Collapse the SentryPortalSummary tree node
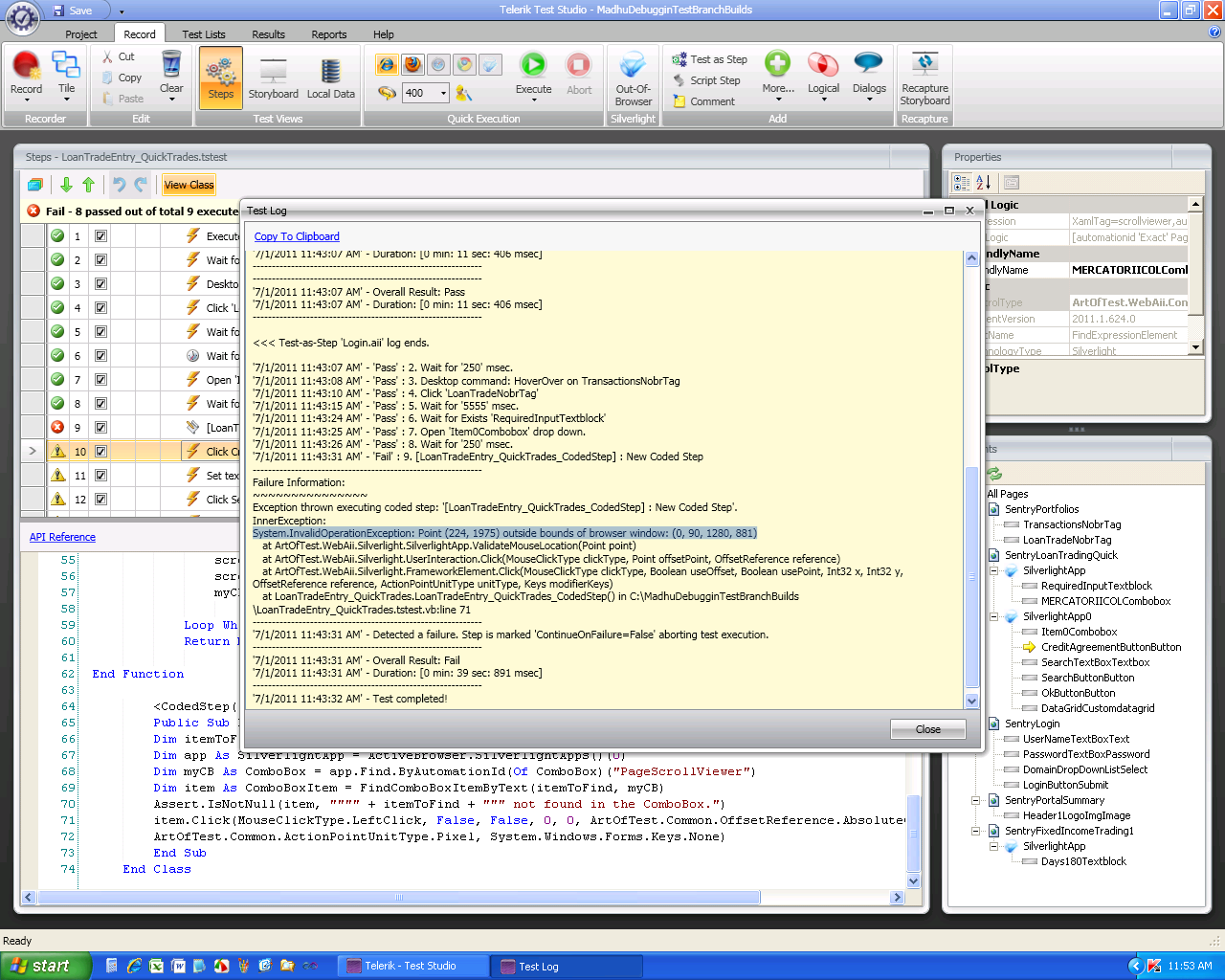 [x=976, y=800]
